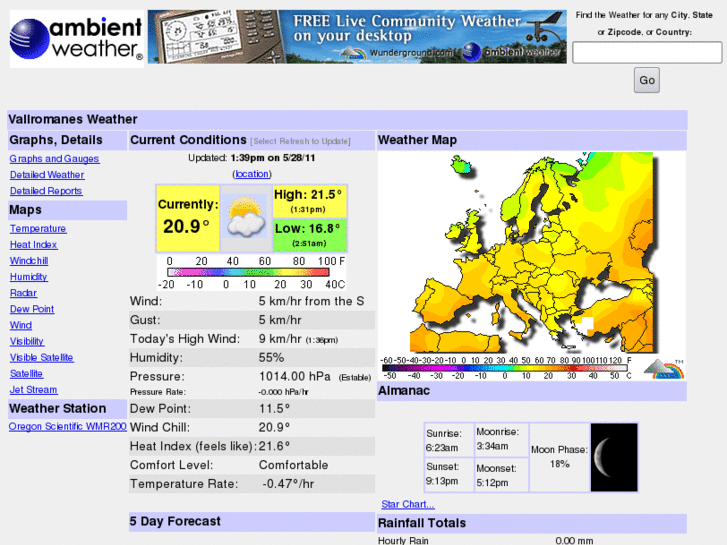The width and height of the screenshot is (727, 545).
Task: Open the Graphs and Gauges link
Action: (54, 159)
